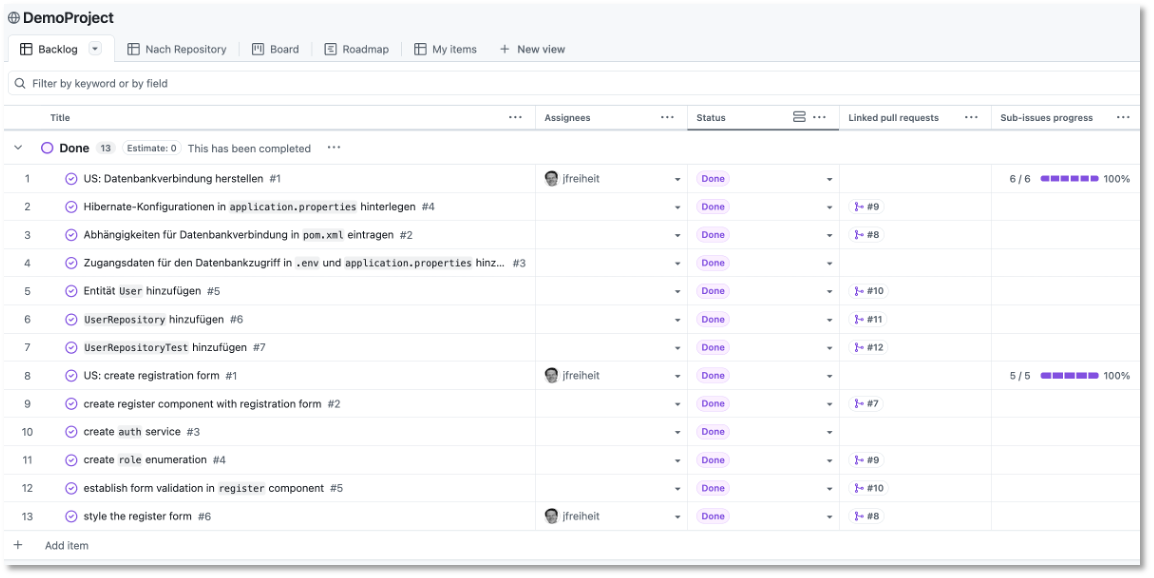
Task: Open assignee dropdown for style the register form
Action: [x=677, y=517]
